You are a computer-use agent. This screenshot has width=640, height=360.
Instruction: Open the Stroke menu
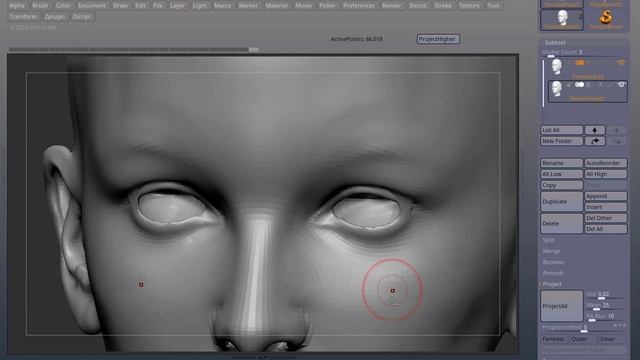443,6
